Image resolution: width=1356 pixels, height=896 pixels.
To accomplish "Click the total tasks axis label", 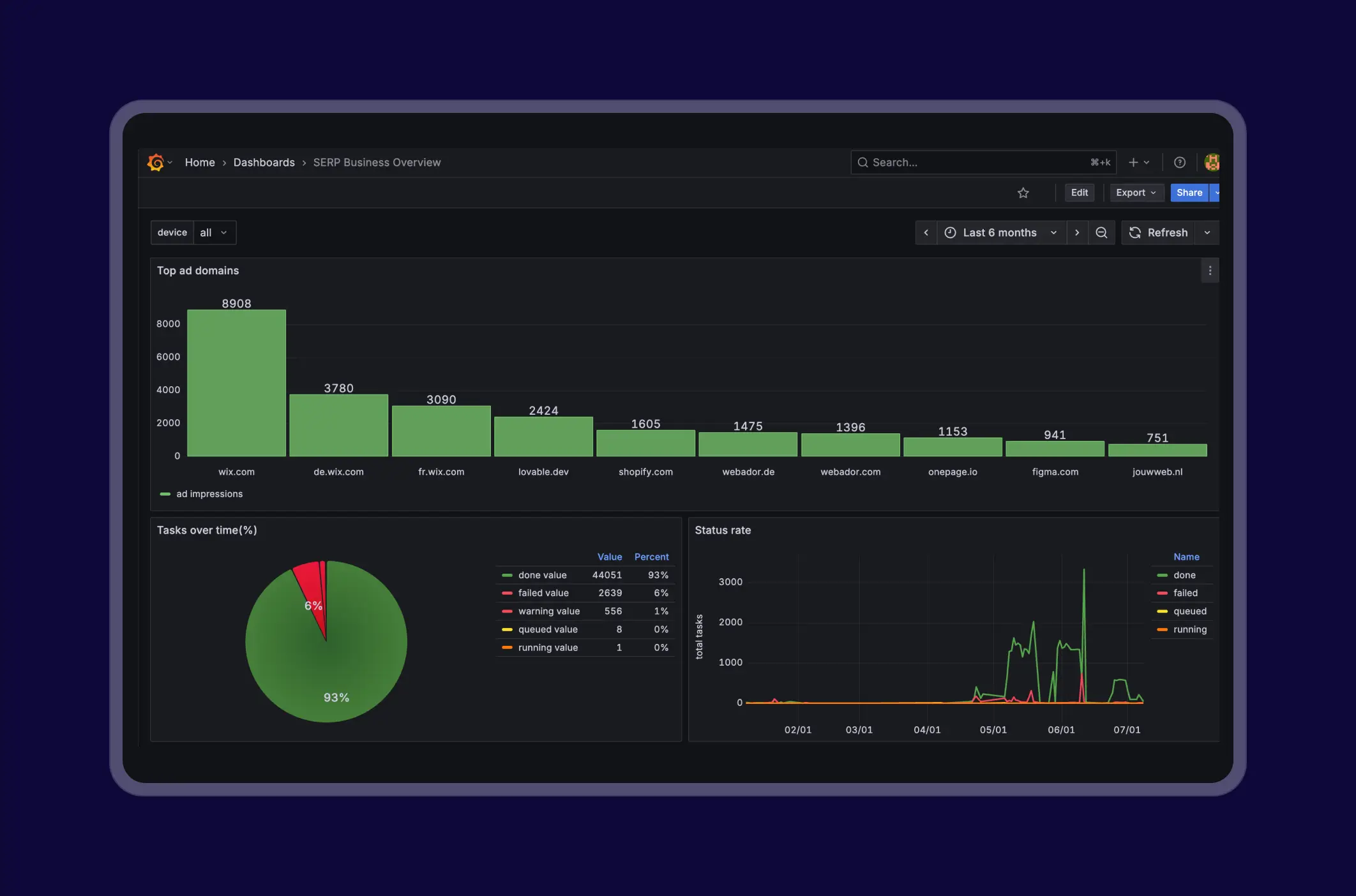I will pyautogui.click(x=699, y=637).
